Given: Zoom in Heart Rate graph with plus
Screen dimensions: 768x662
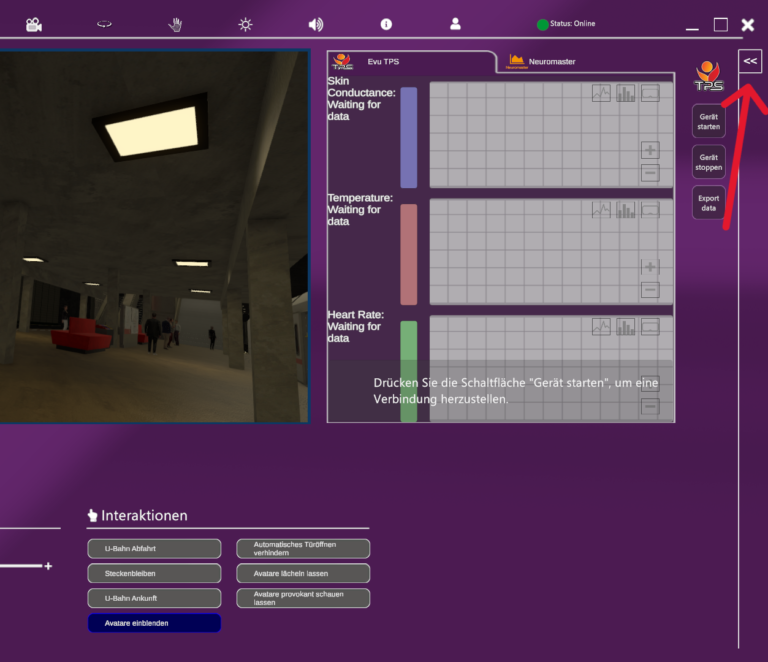Looking at the screenshot, I should (650, 383).
